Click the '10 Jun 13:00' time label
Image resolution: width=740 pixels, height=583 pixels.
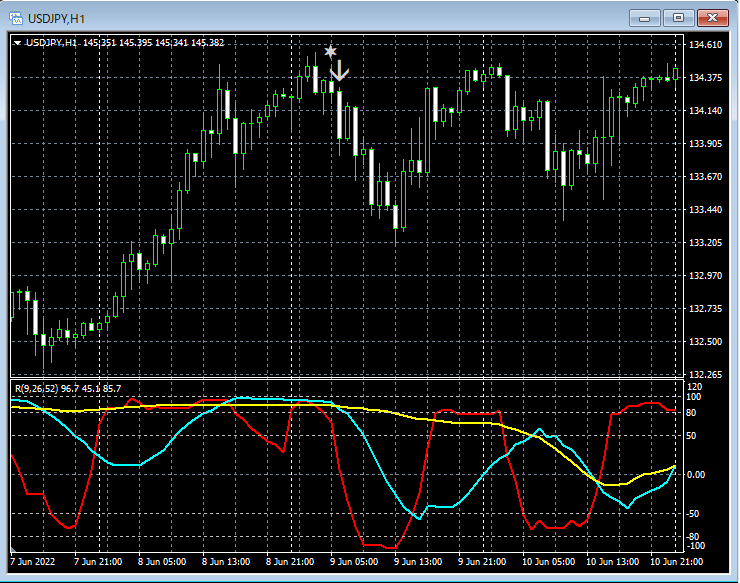click(x=613, y=562)
